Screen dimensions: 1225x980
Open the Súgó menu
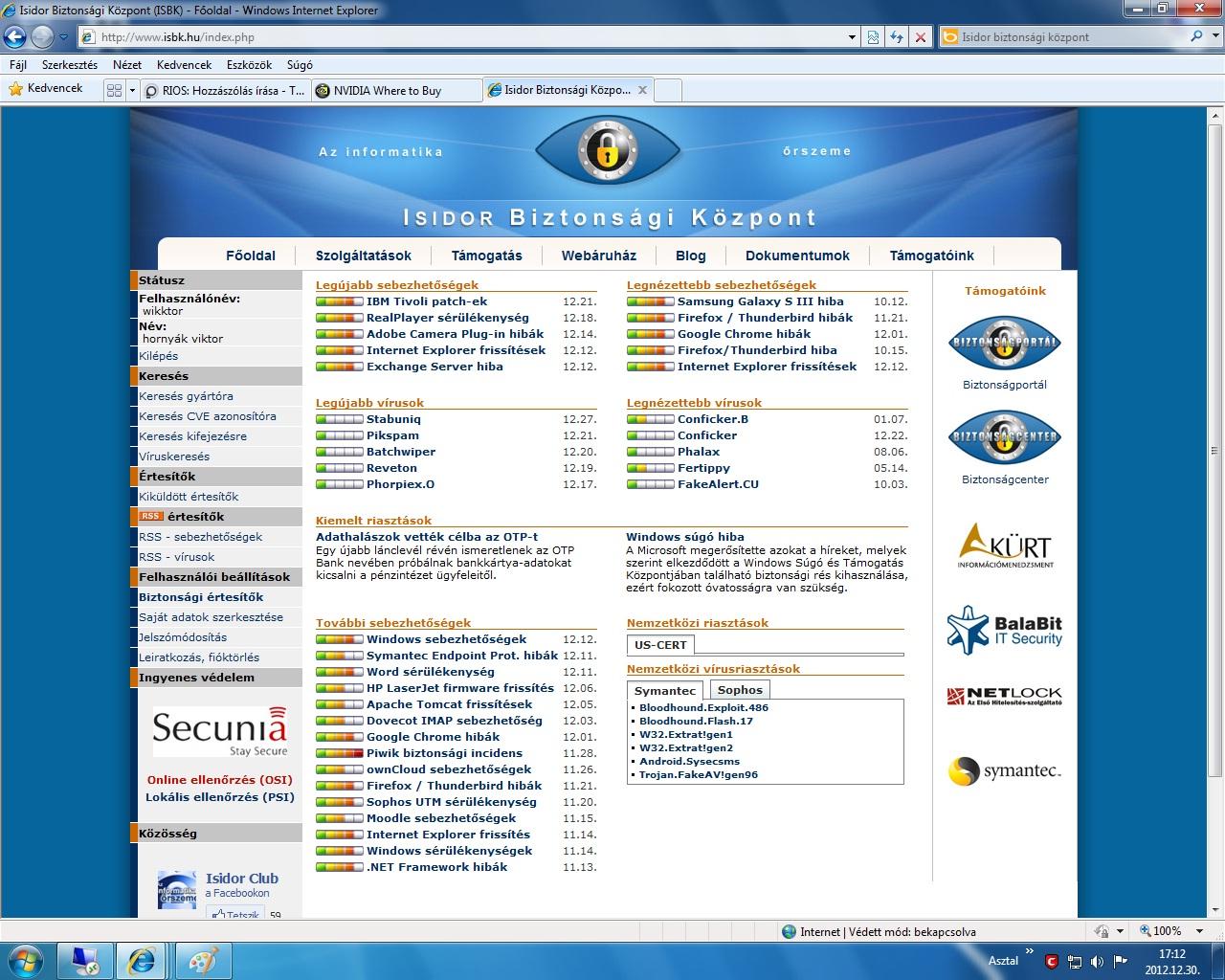[300, 65]
